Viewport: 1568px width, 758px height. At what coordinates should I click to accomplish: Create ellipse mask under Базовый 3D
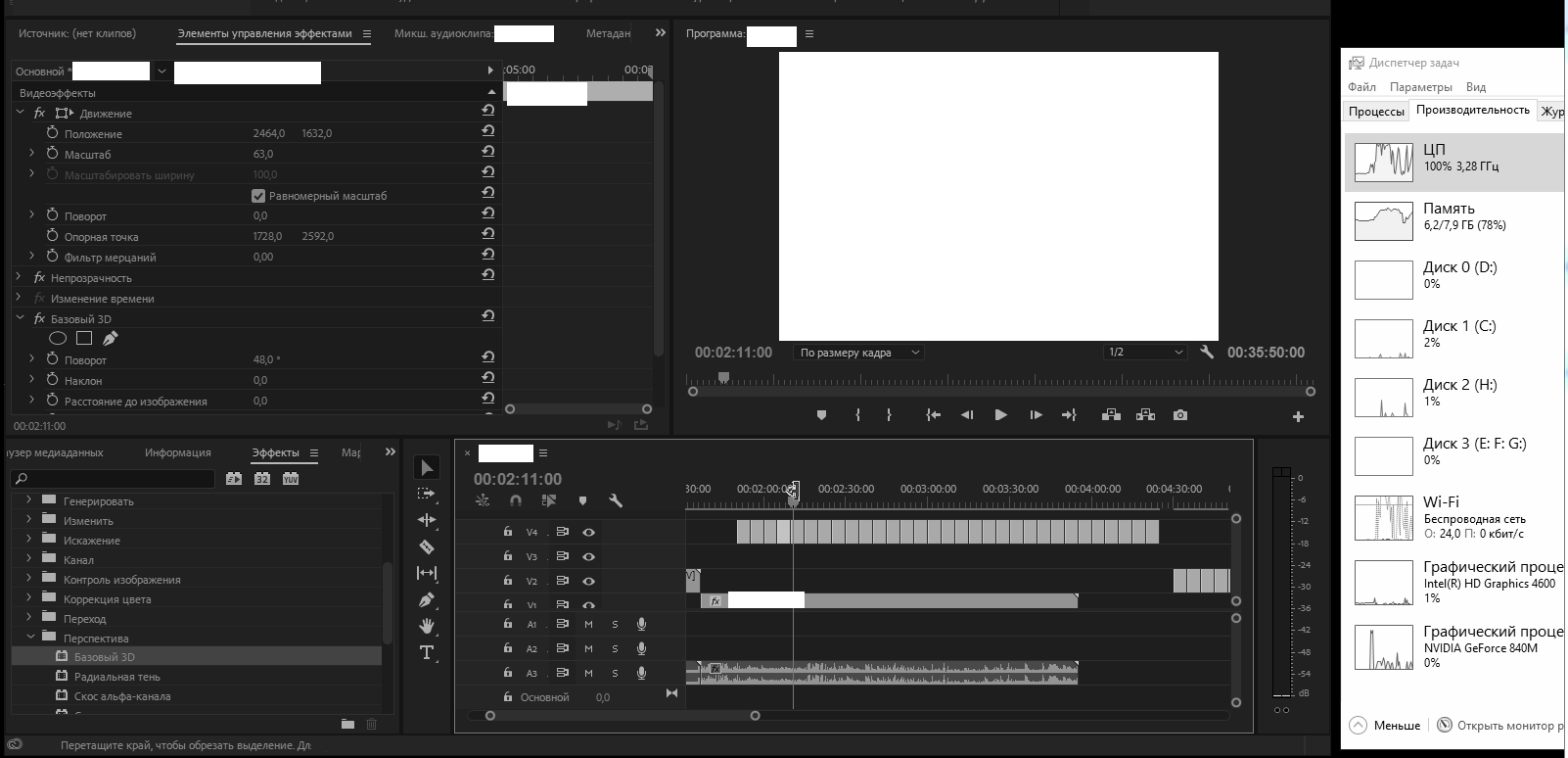[58, 339]
